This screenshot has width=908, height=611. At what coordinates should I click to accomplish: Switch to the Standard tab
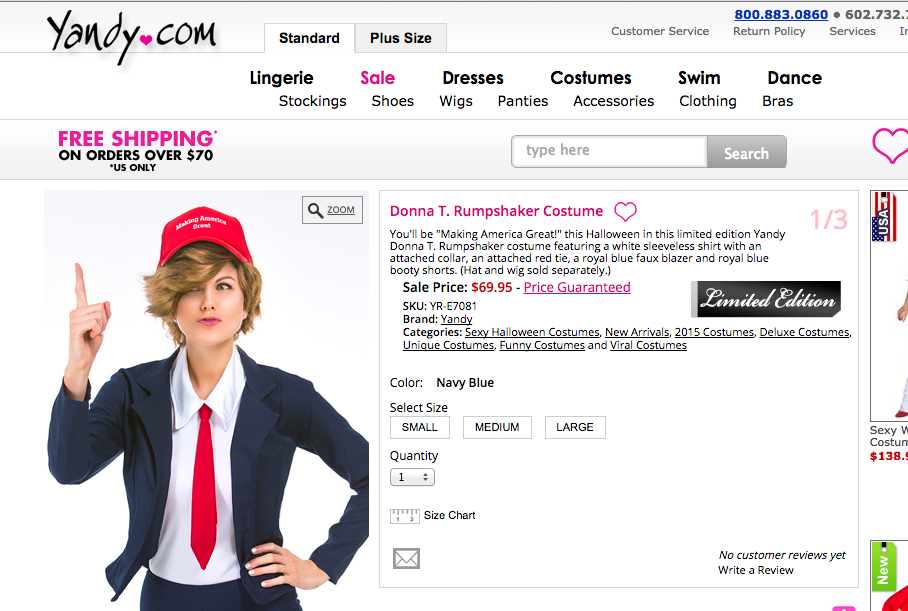click(309, 38)
